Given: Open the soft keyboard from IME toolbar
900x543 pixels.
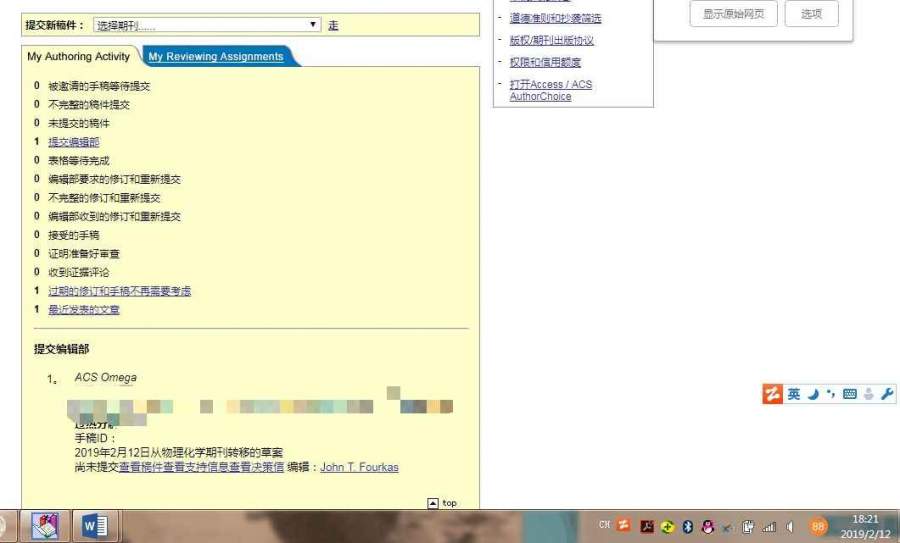Looking at the screenshot, I should pos(850,394).
